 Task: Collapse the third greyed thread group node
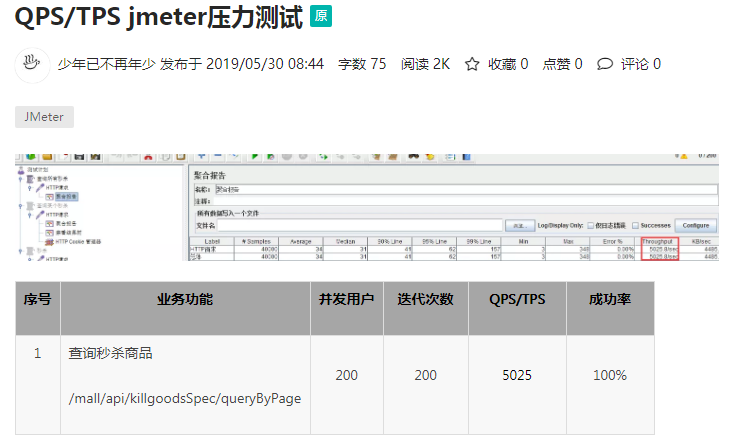(x=20, y=251)
